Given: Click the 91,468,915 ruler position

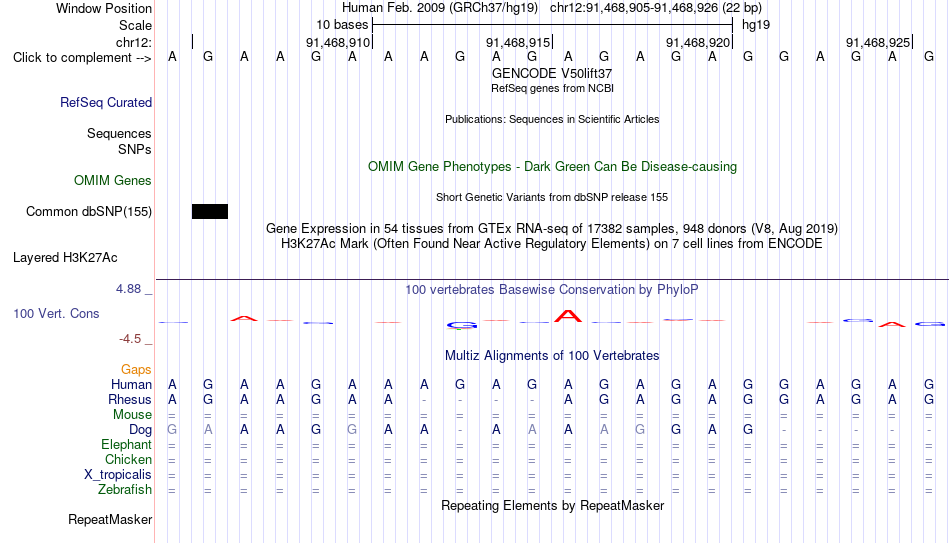Looking at the screenshot, I should pos(518,42).
